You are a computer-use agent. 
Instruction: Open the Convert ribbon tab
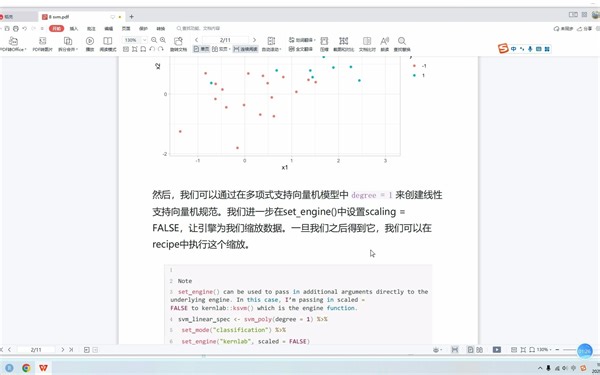(161, 29)
